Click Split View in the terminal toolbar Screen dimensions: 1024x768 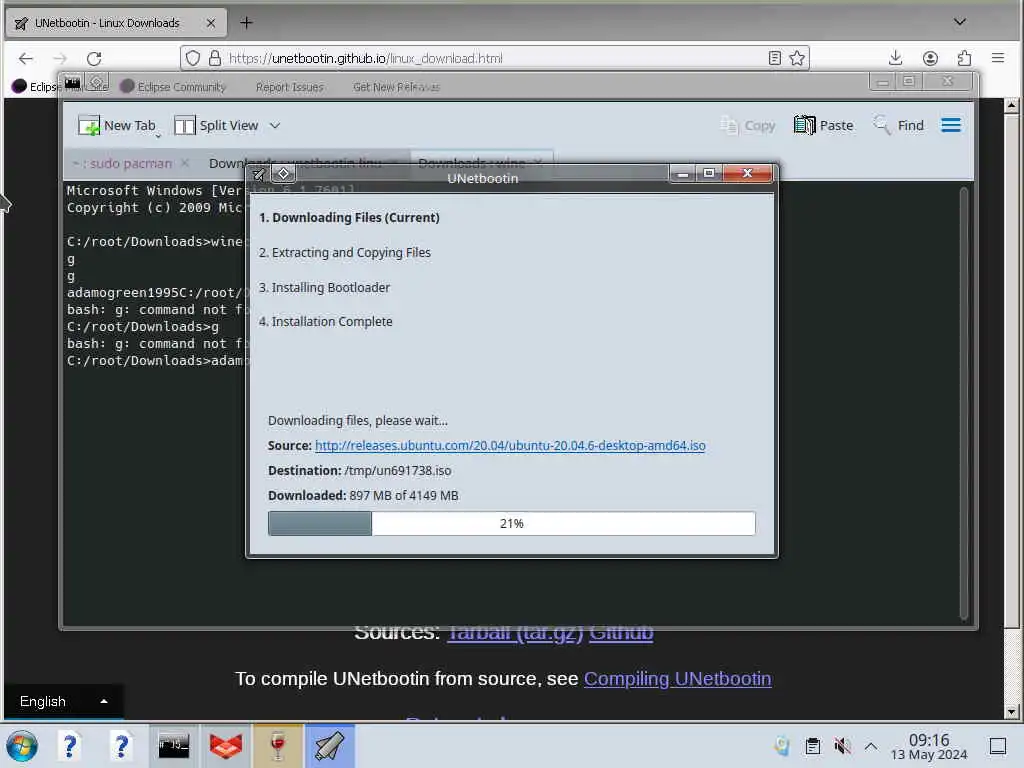[x=217, y=125]
